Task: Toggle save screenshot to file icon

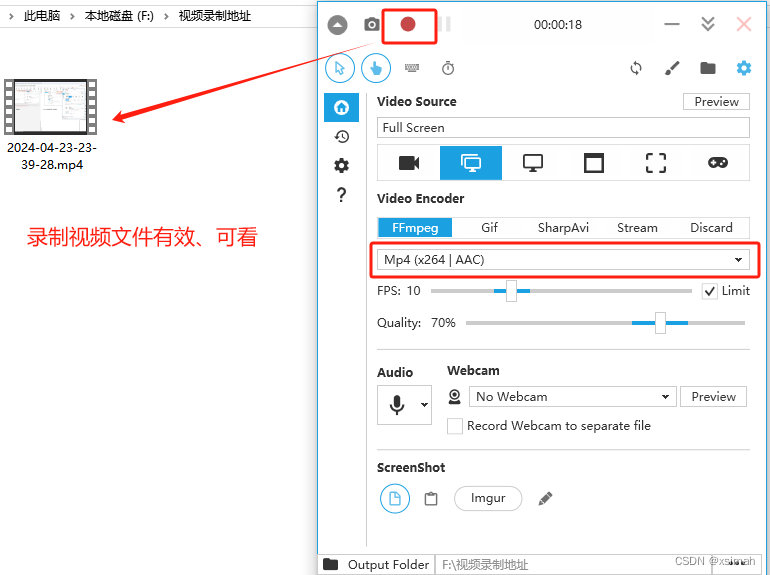Action: [395, 498]
